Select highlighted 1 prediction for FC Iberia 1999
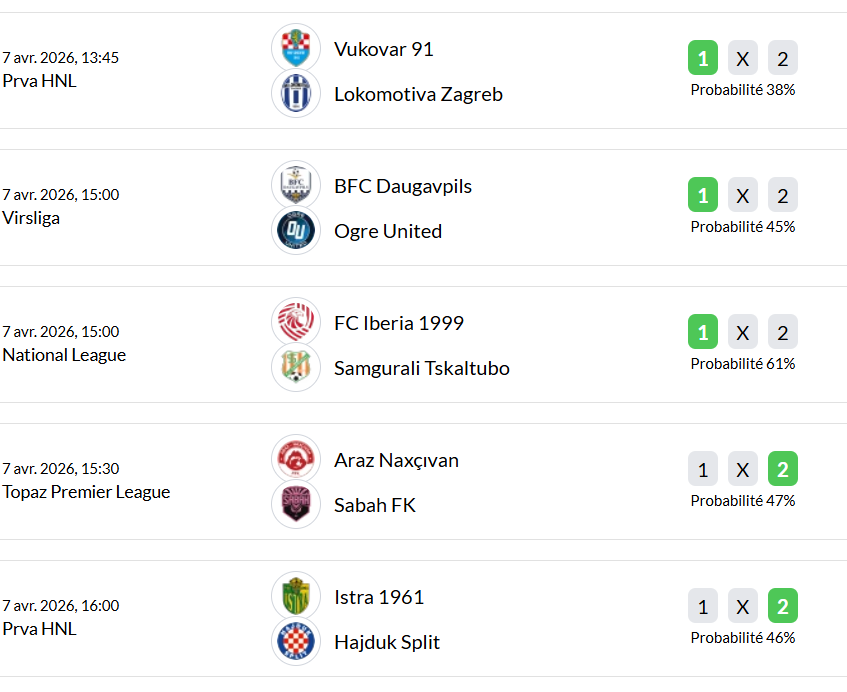The height and width of the screenshot is (692, 847). [703, 333]
